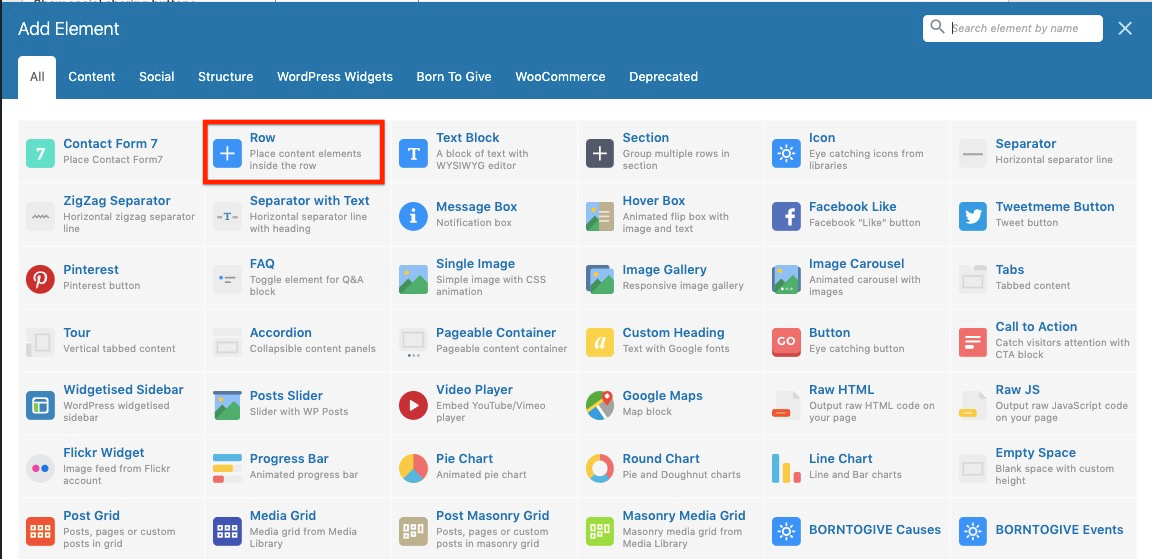Add the Separator with Text element

(298, 214)
